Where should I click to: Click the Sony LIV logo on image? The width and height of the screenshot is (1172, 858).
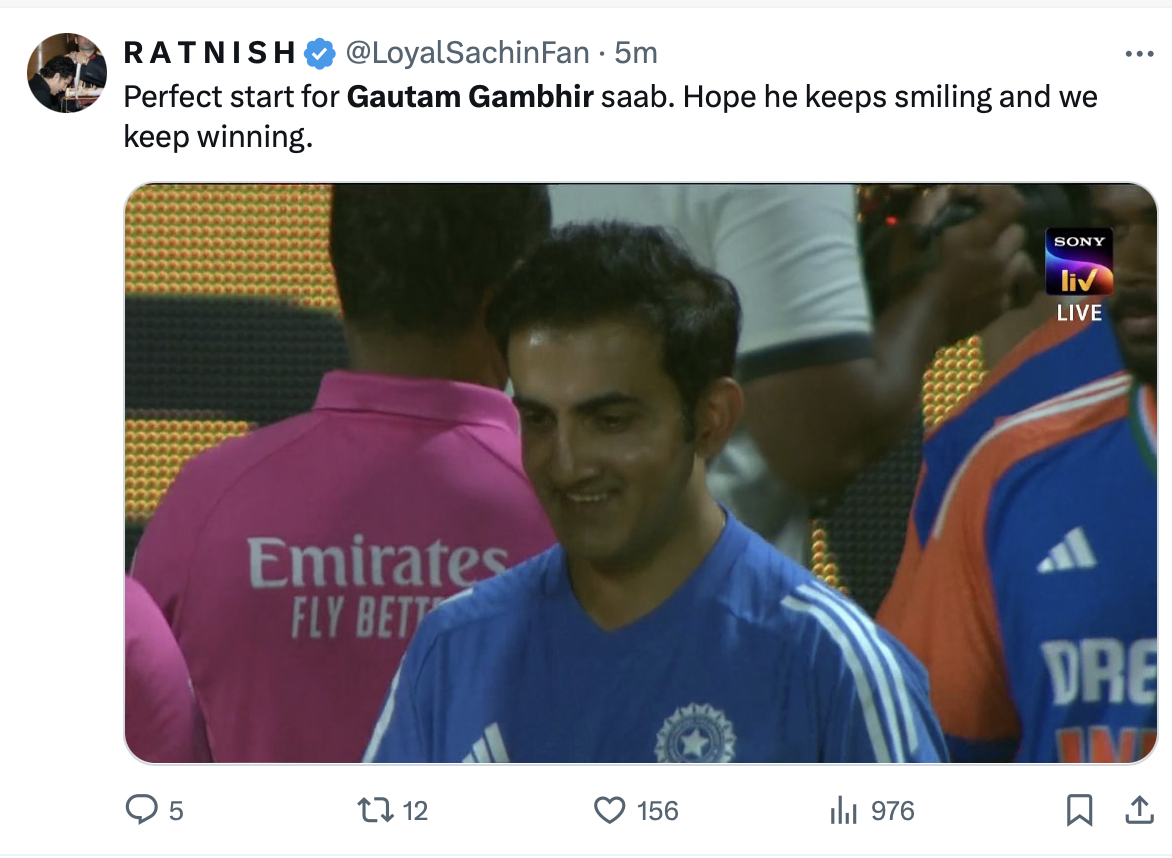1079,263
